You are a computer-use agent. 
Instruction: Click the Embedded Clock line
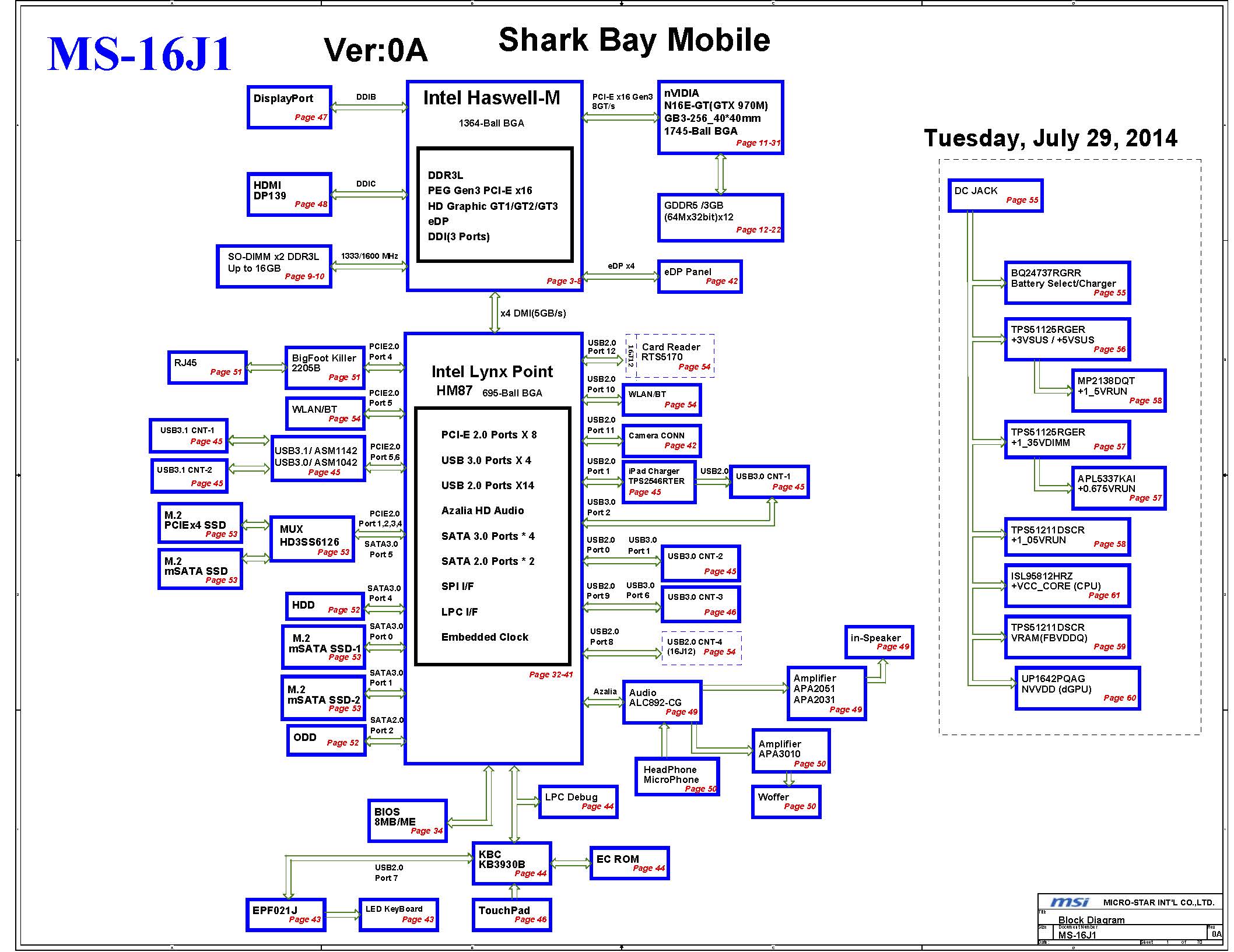pos(485,637)
